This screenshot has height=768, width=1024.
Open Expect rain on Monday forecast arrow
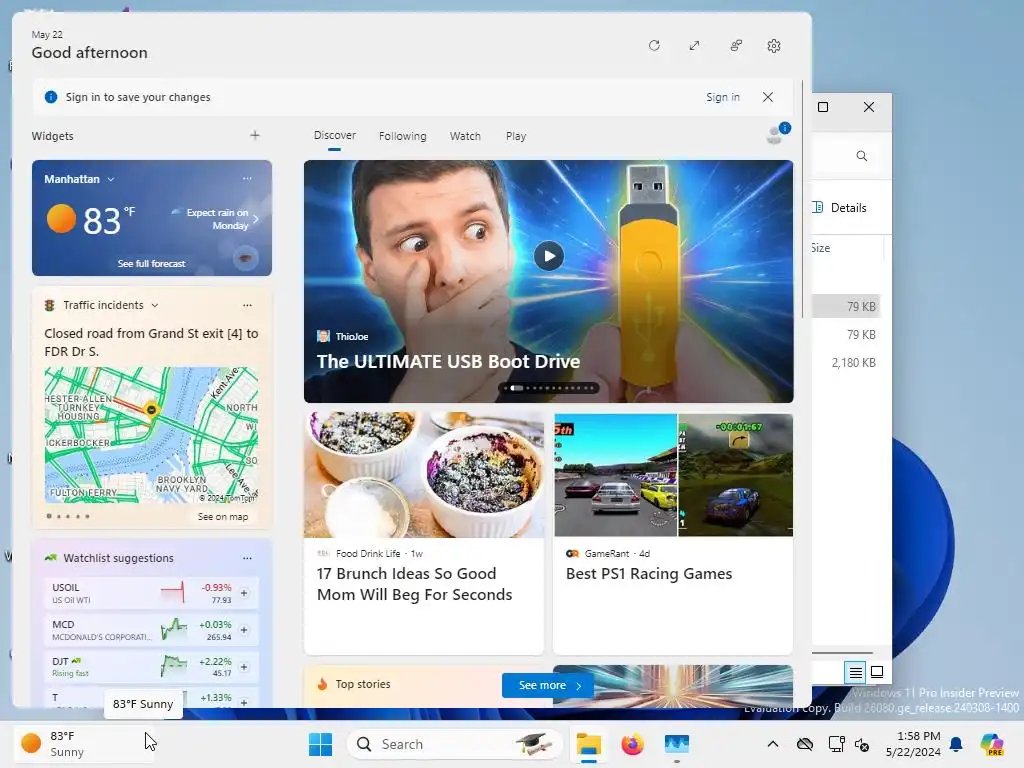[x=256, y=219]
